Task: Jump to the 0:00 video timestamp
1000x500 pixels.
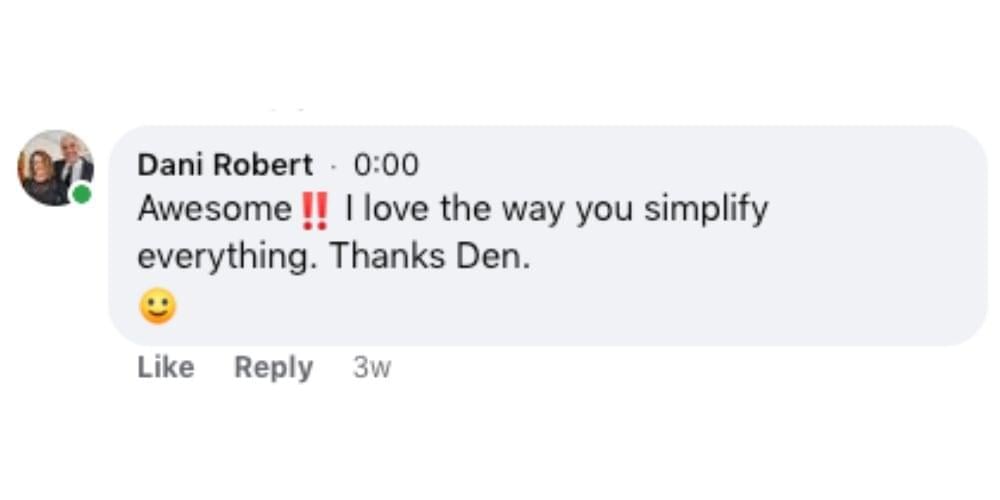Action: (386, 165)
